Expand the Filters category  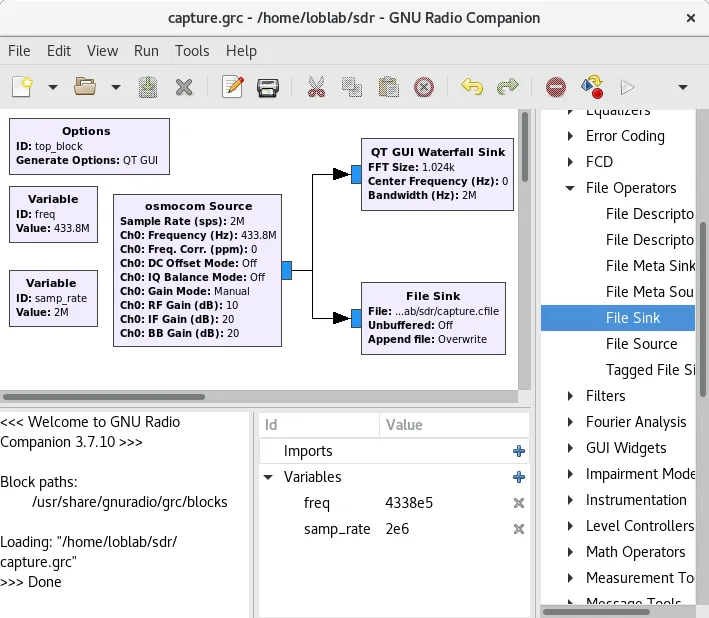click(x=570, y=396)
